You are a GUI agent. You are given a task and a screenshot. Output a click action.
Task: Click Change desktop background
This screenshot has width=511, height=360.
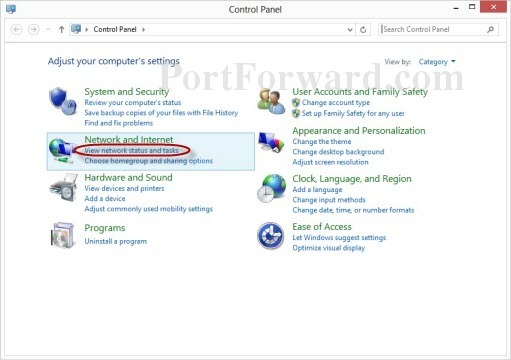(338, 152)
